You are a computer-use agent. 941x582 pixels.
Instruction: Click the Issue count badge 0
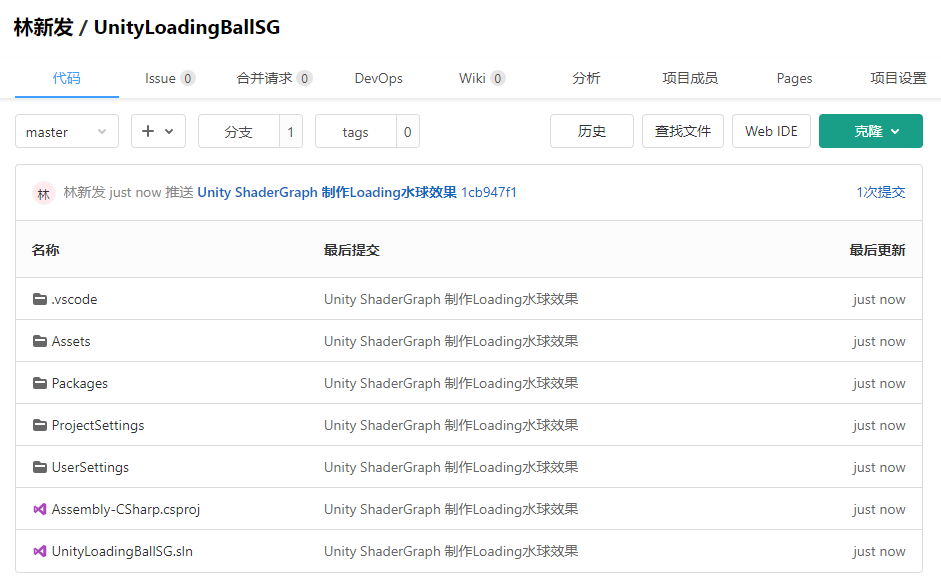pyautogui.click(x=188, y=78)
